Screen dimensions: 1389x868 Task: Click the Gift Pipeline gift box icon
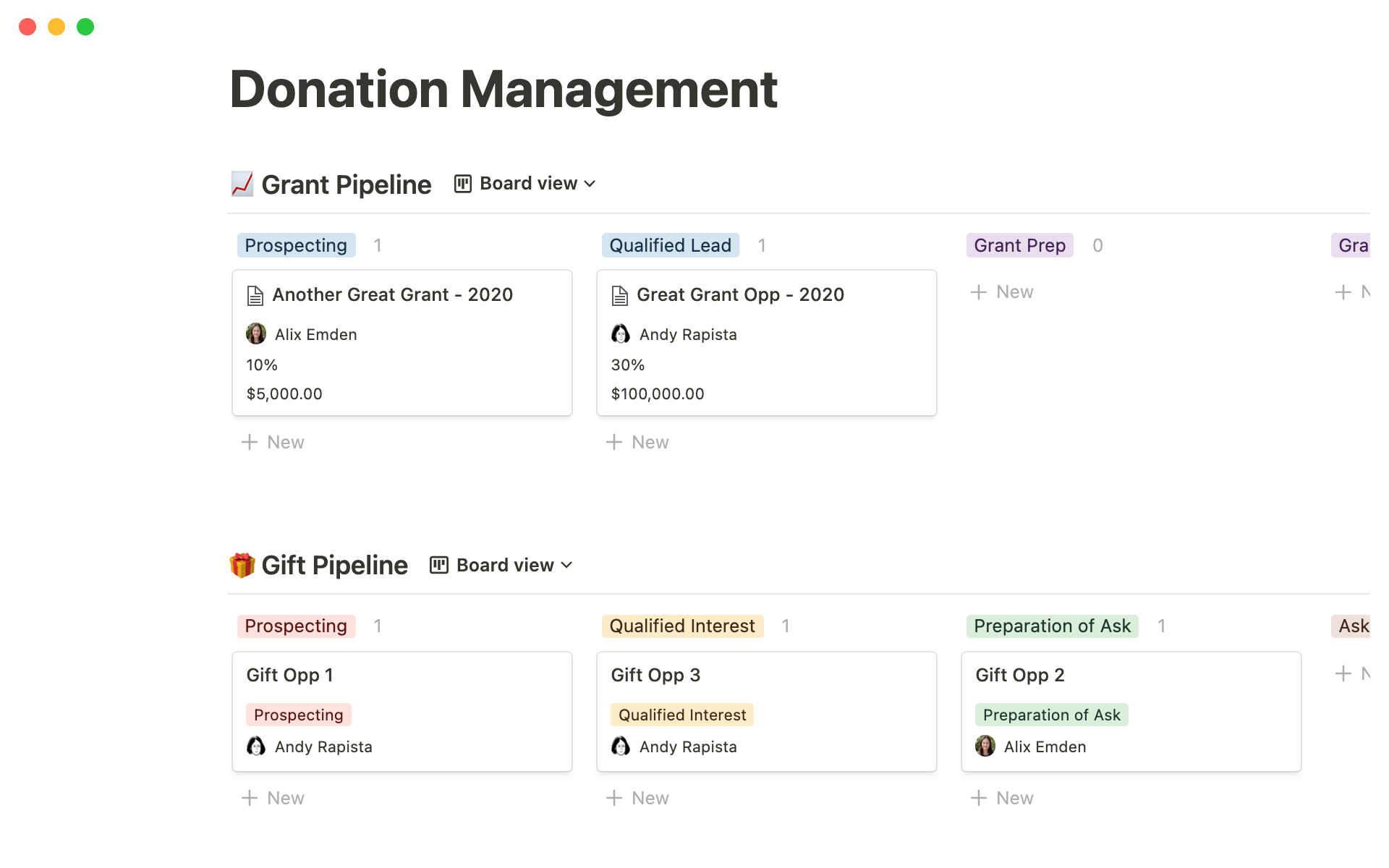pyautogui.click(x=242, y=565)
